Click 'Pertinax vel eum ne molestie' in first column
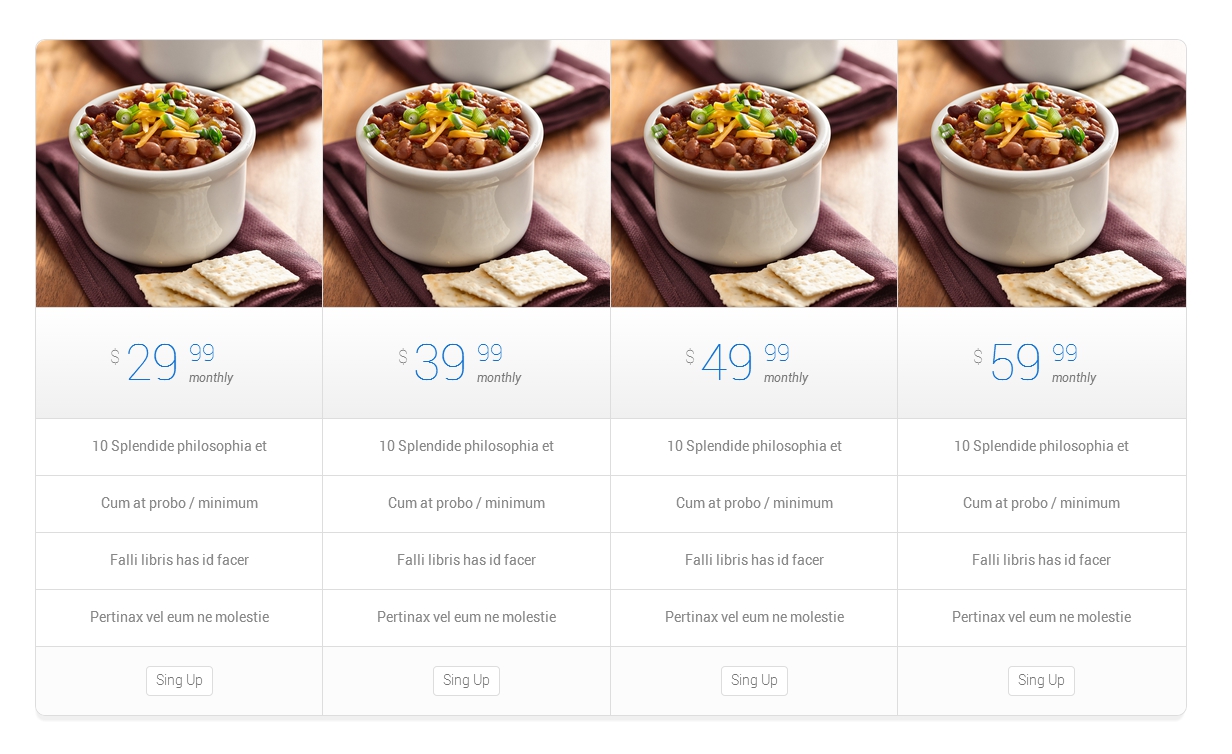This screenshot has height=754, width=1232. coord(179,617)
